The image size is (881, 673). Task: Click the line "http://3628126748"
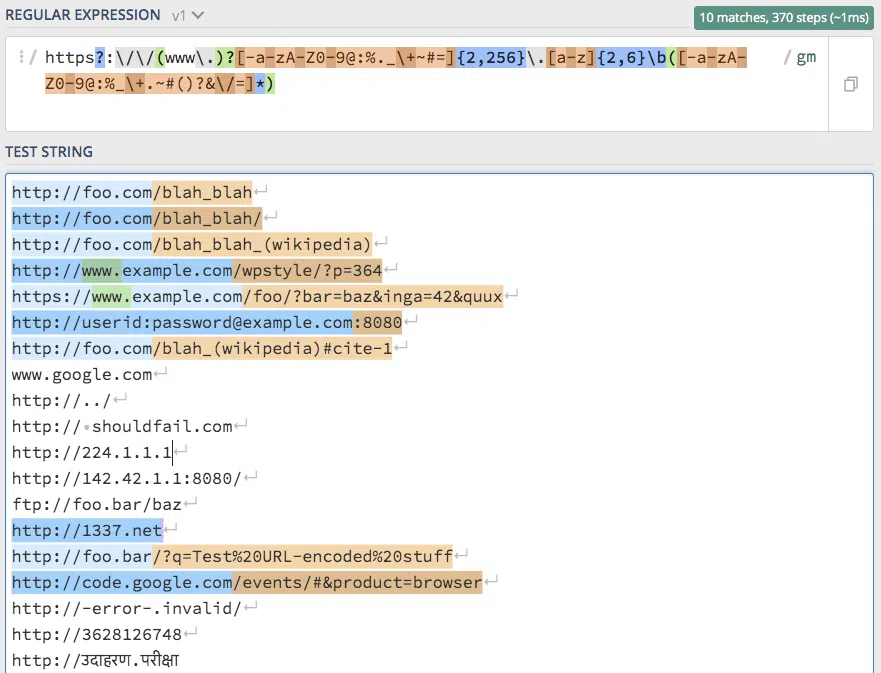point(97,634)
